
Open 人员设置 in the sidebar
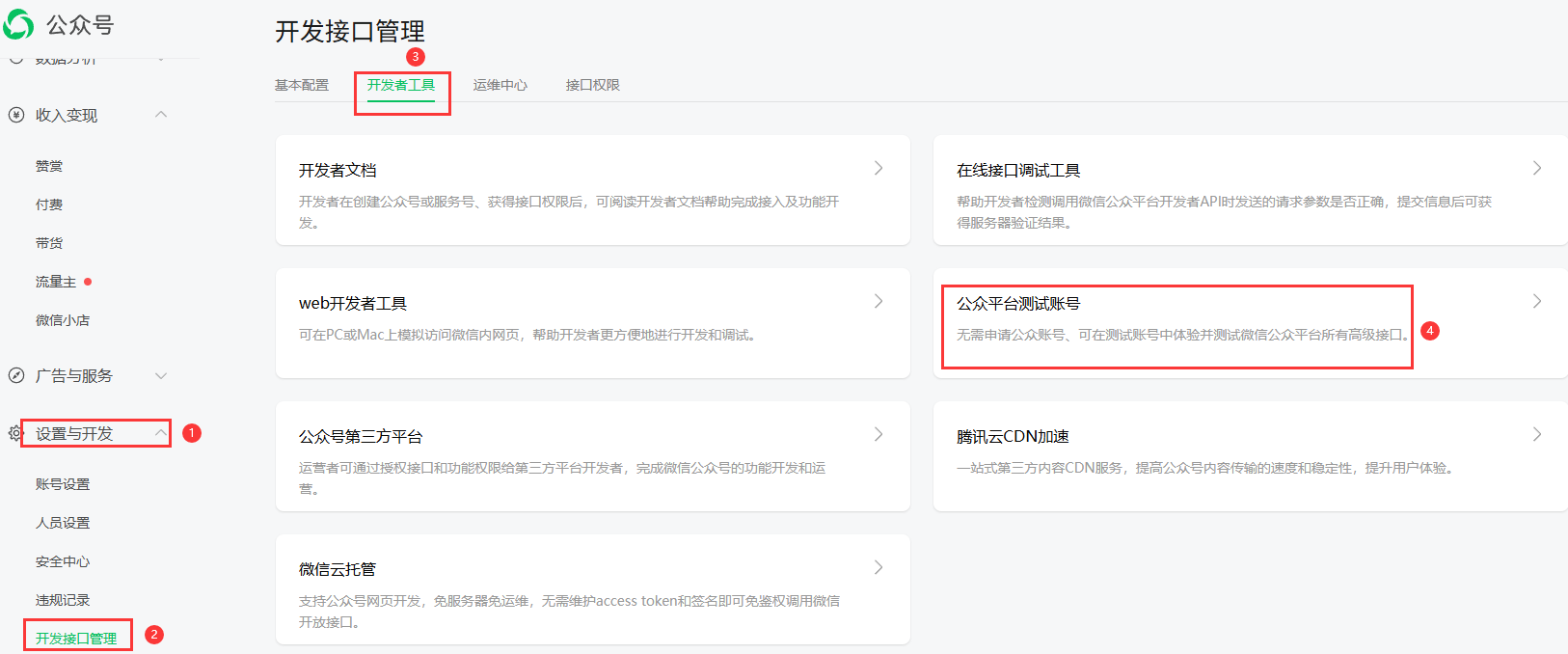(63, 523)
